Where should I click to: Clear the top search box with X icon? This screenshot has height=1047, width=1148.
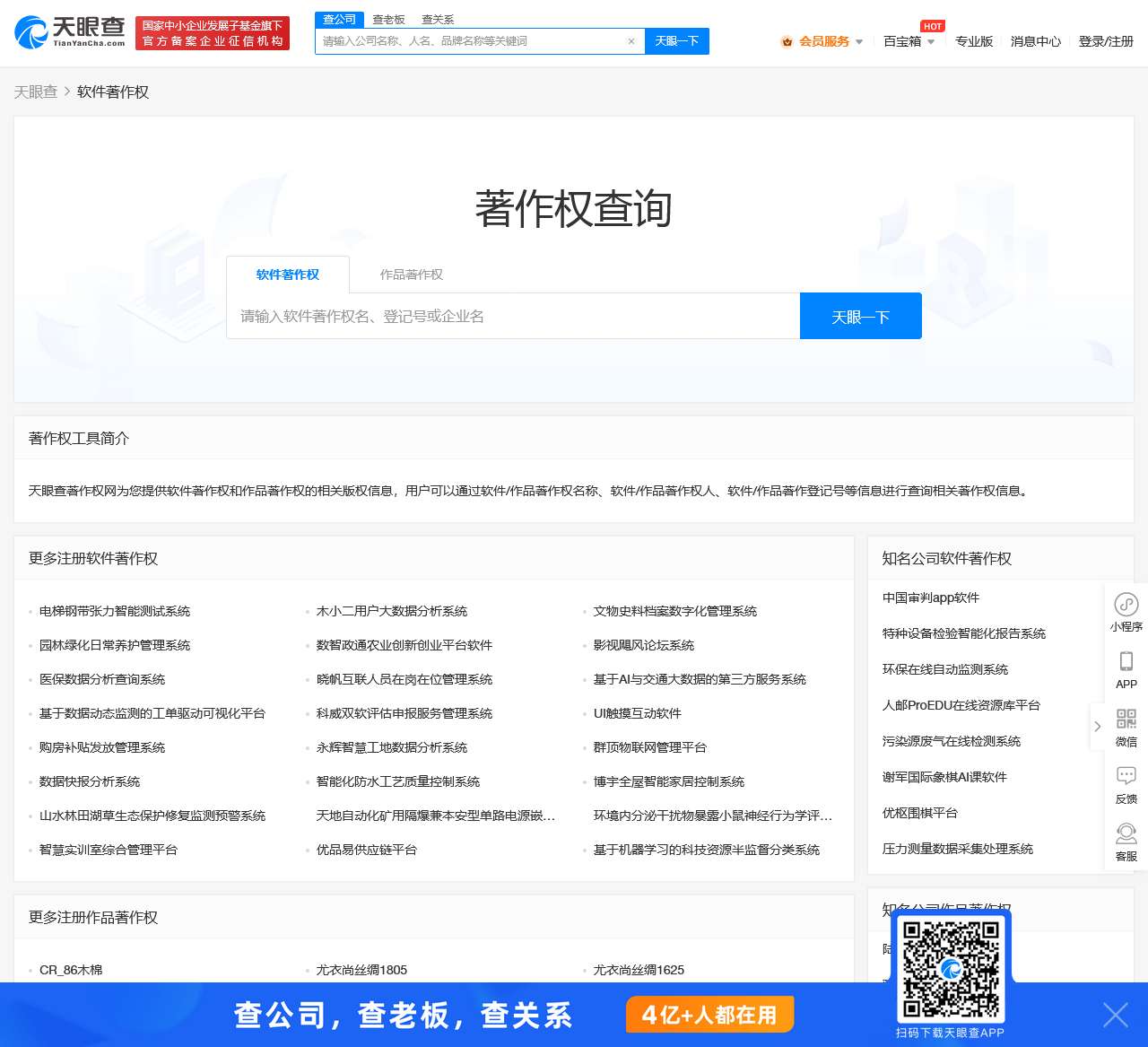coord(631,41)
